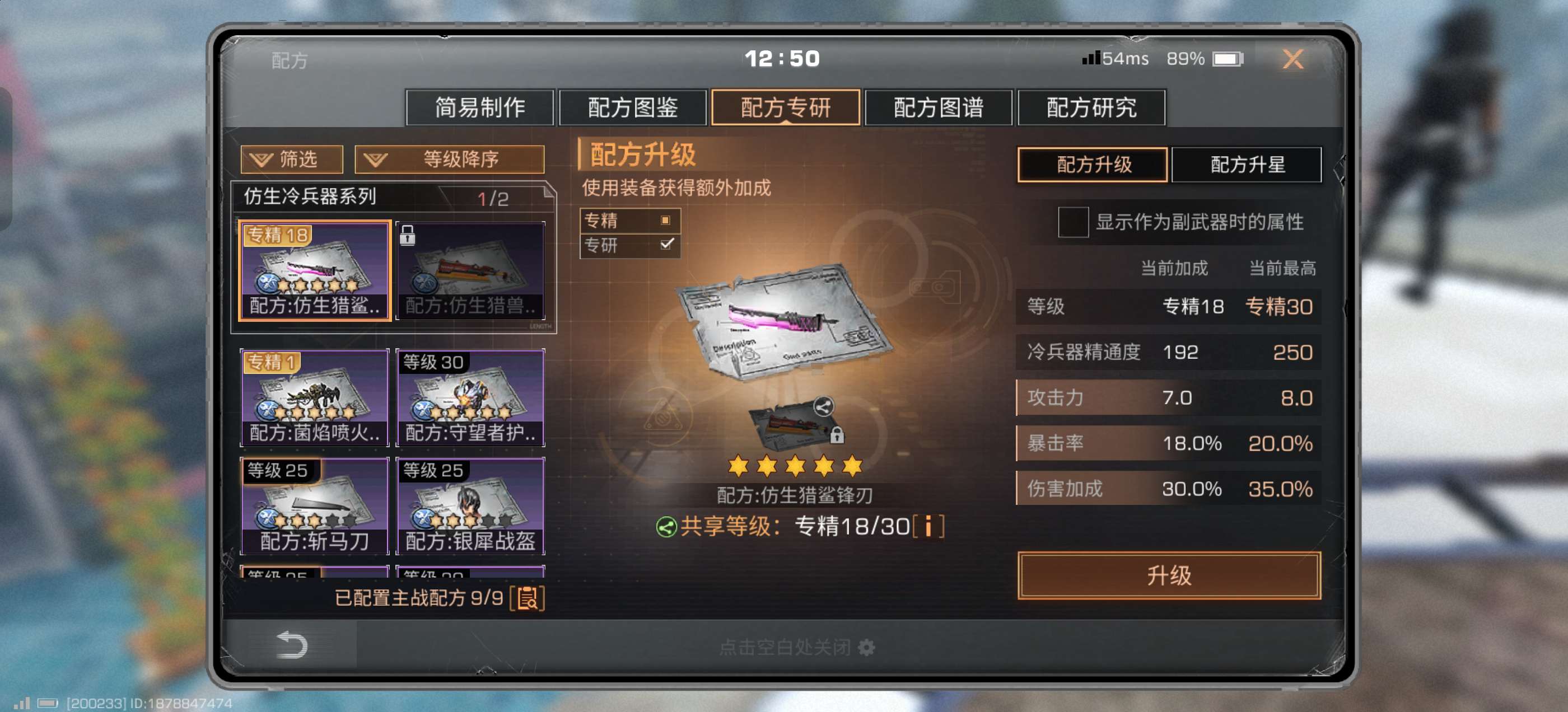
Task: Expand the 等级降序 sort dropdown
Action: click(x=449, y=160)
